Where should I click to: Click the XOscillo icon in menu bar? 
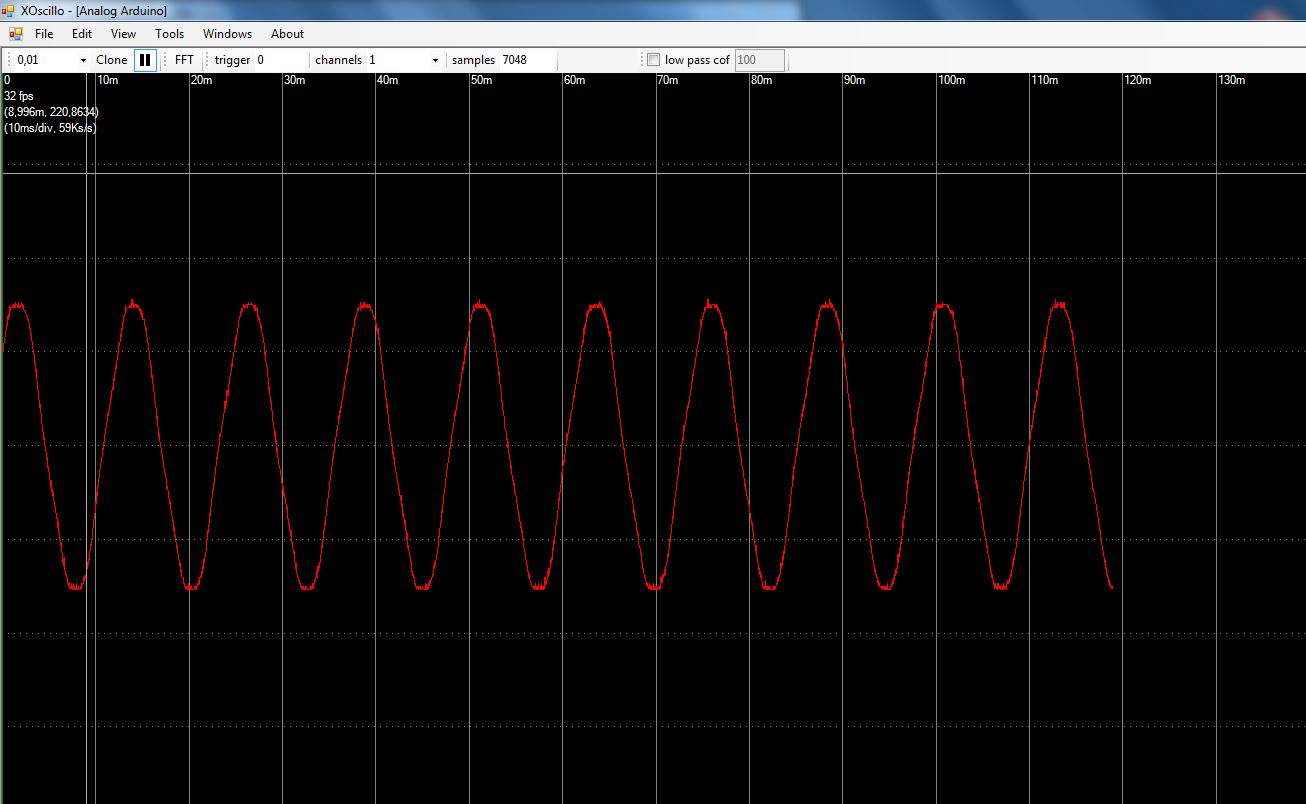pos(15,34)
